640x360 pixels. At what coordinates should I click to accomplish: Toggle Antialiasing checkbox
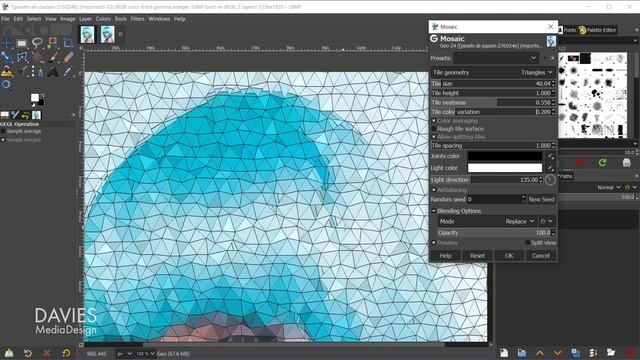coord(434,190)
